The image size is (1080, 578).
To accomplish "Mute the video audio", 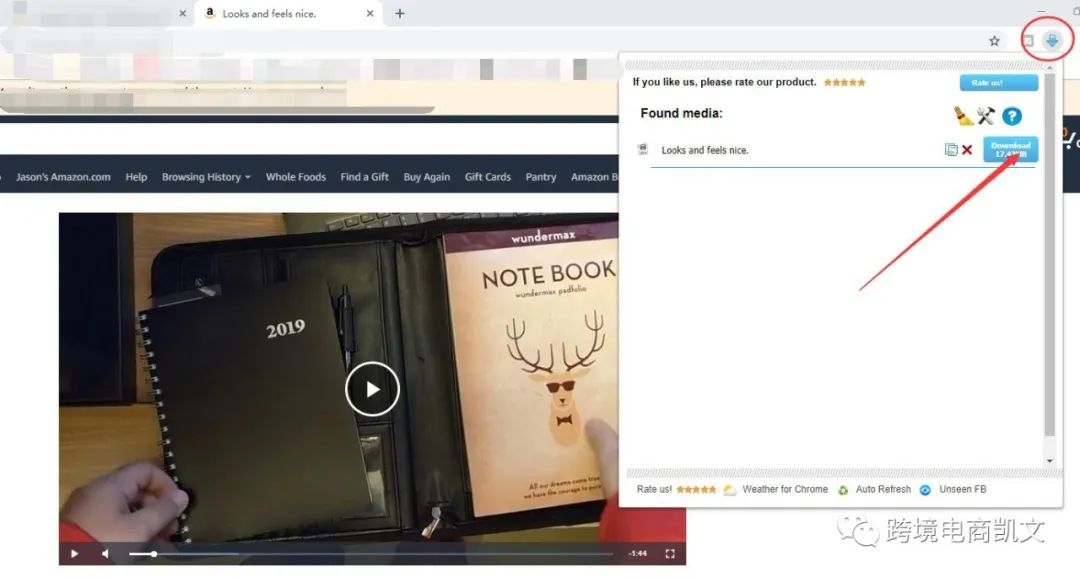I will tap(105, 553).
